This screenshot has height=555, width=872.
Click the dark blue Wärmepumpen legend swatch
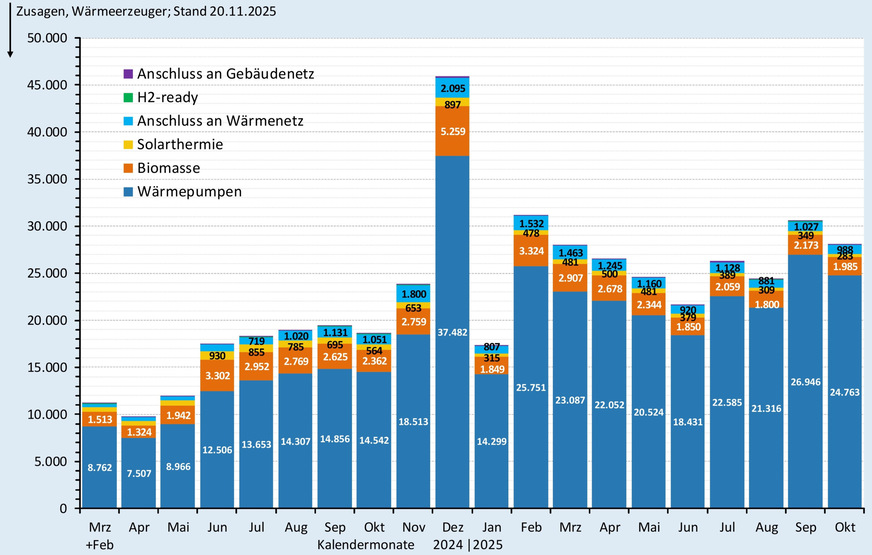point(127,192)
